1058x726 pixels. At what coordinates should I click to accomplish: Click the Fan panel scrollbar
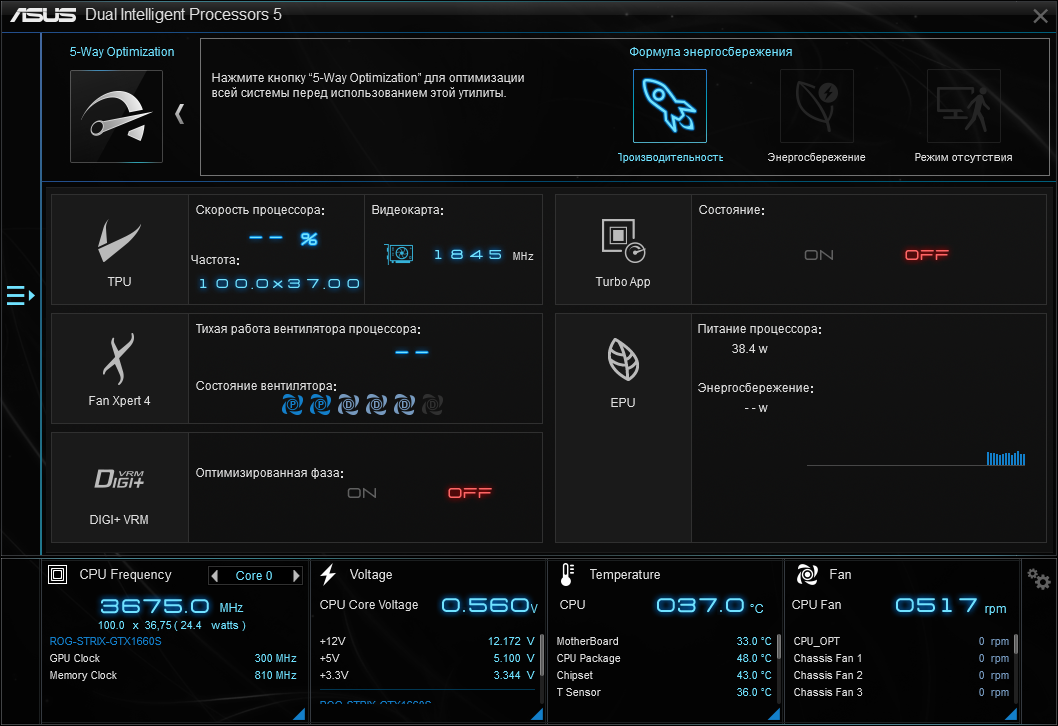pos(1015,644)
